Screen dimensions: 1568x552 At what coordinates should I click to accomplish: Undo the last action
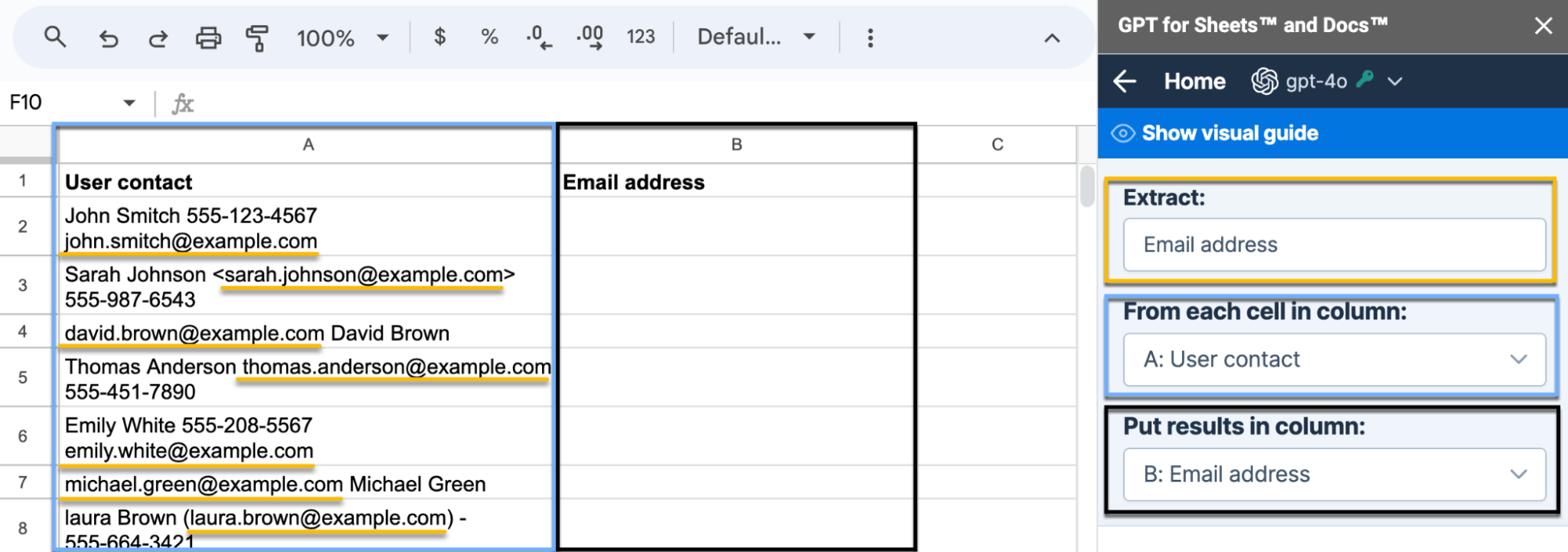[108, 38]
